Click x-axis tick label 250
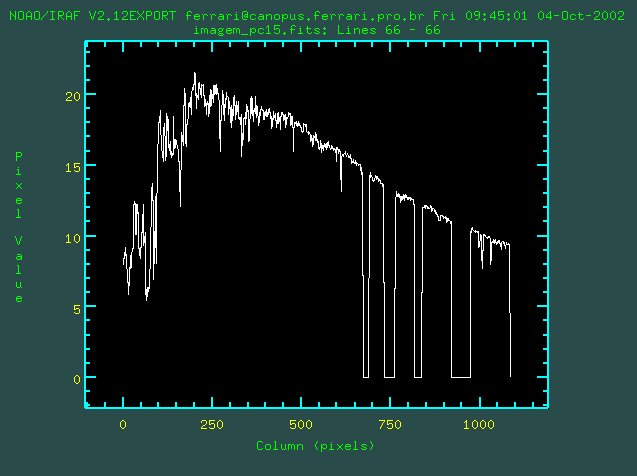 click(212, 425)
